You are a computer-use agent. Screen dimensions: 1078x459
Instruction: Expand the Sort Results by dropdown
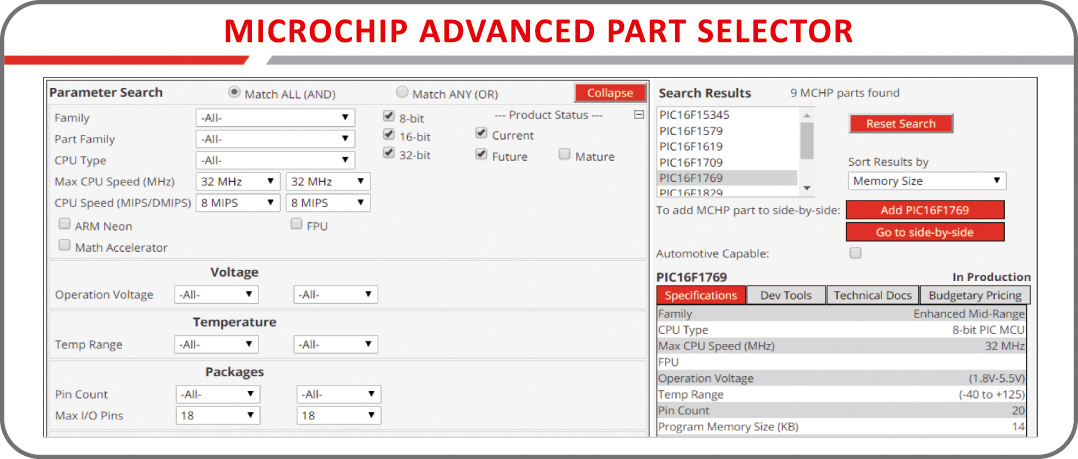click(926, 181)
